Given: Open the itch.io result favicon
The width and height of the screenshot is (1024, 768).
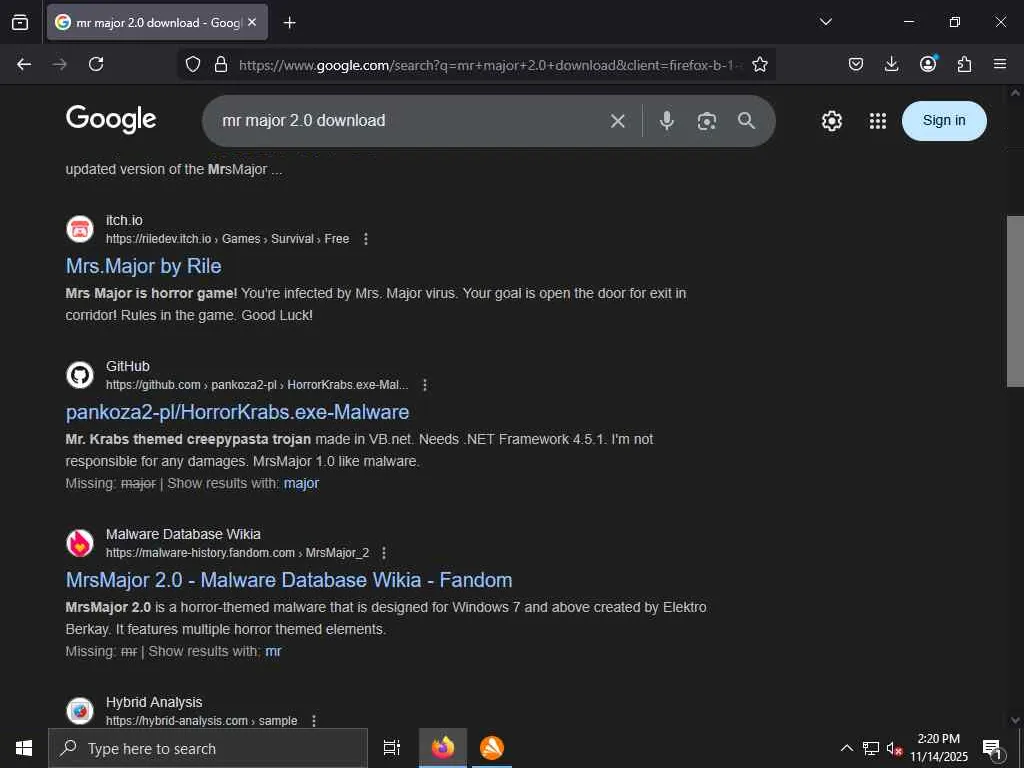Looking at the screenshot, I should [80, 229].
